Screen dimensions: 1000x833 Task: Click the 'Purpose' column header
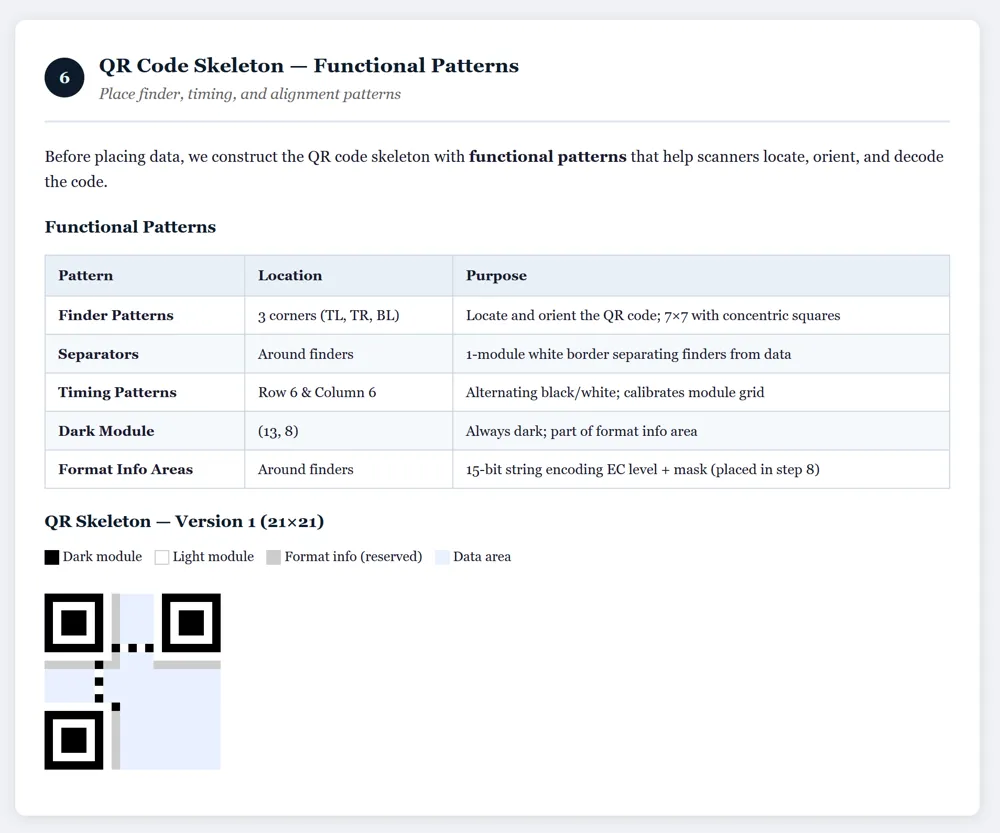pyautogui.click(x=701, y=276)
